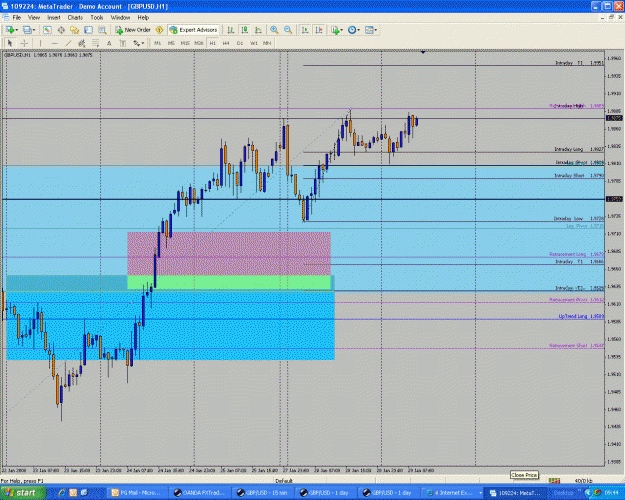625x500 pixels.
Task: Open the Strategy Tester magnifier icon
Action: [102, 30]
